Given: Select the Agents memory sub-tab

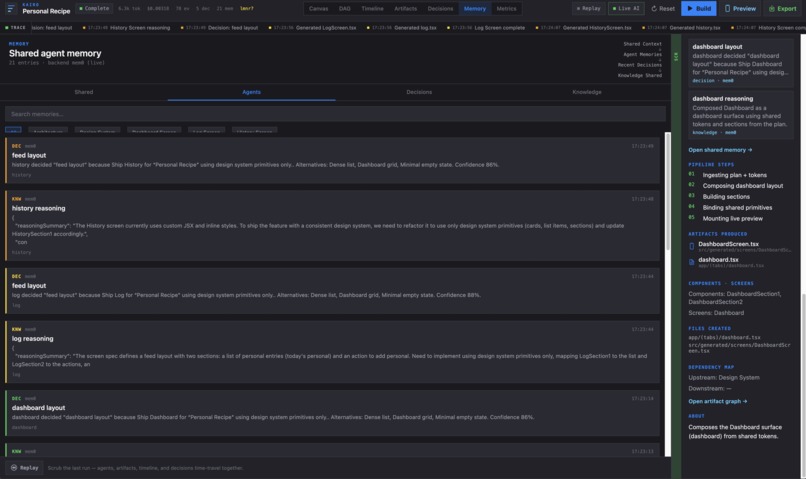Looking at the screenshot, I should pyautogui.click(x=251, y=92).
